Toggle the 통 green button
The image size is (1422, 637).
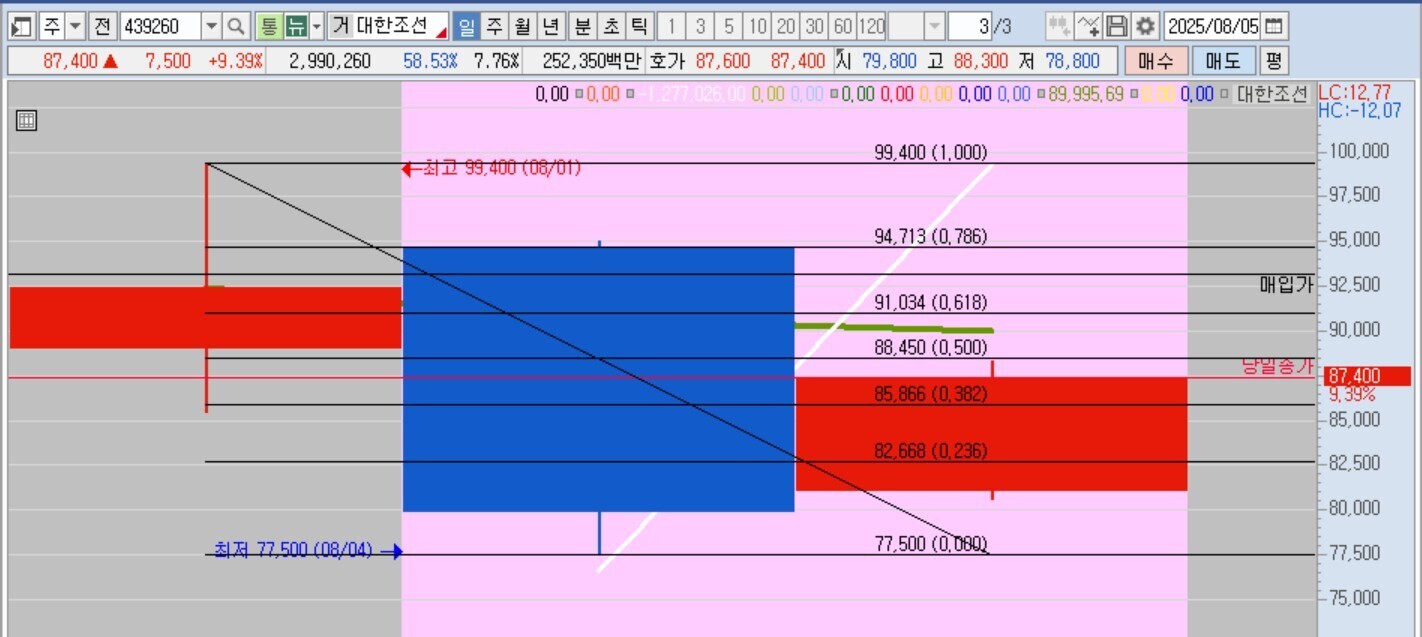tap(268, 26)
